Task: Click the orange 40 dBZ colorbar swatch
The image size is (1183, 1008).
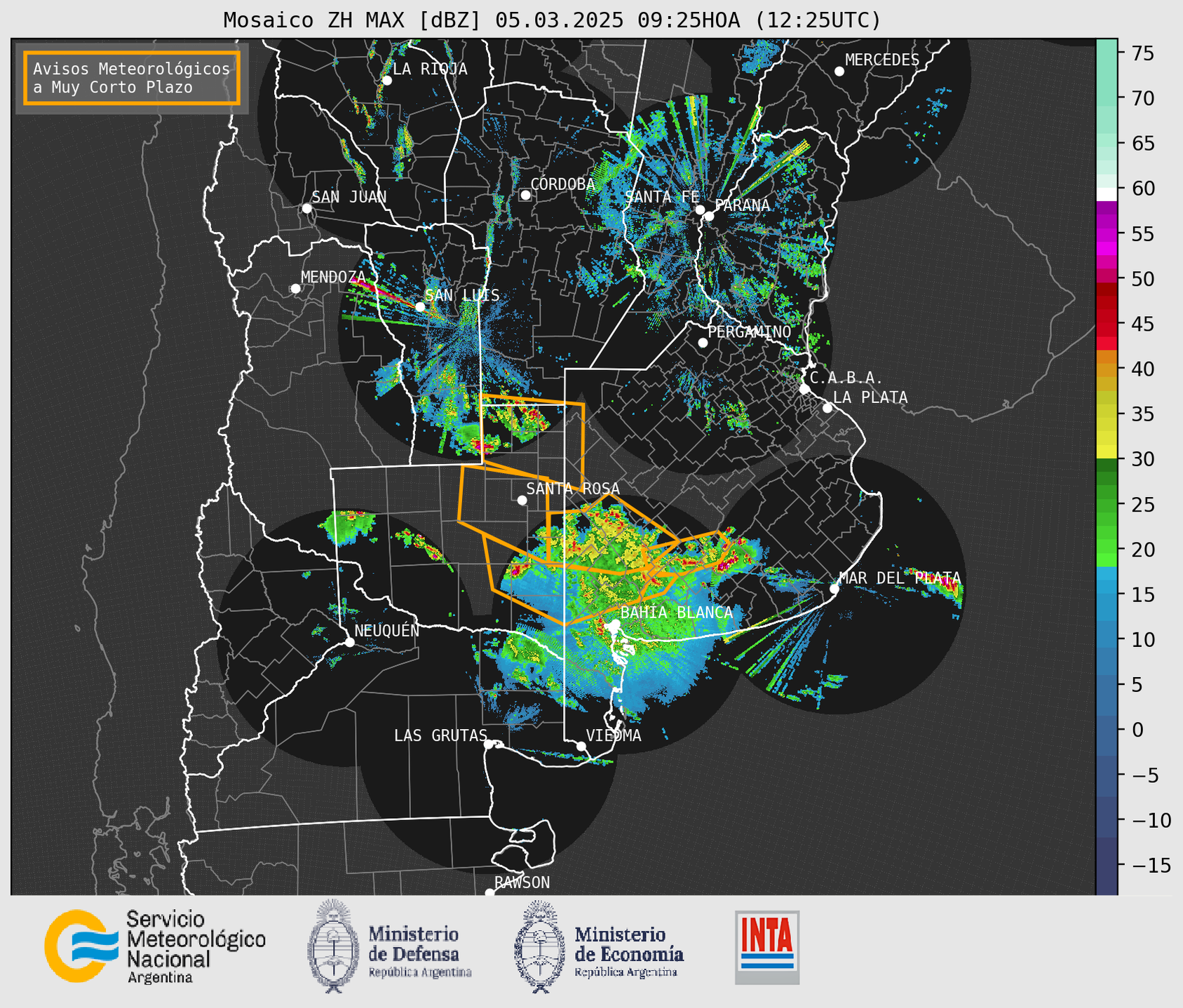Action: (x=1107, y=369)
